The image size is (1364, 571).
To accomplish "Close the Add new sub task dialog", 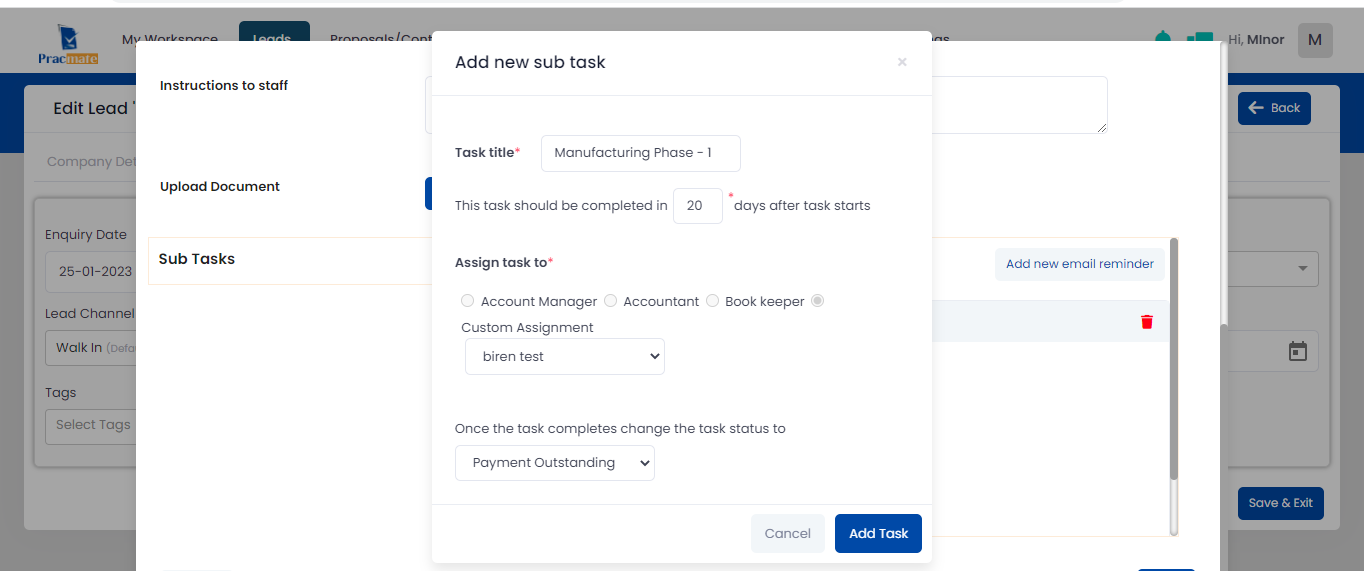I will 902,62.
